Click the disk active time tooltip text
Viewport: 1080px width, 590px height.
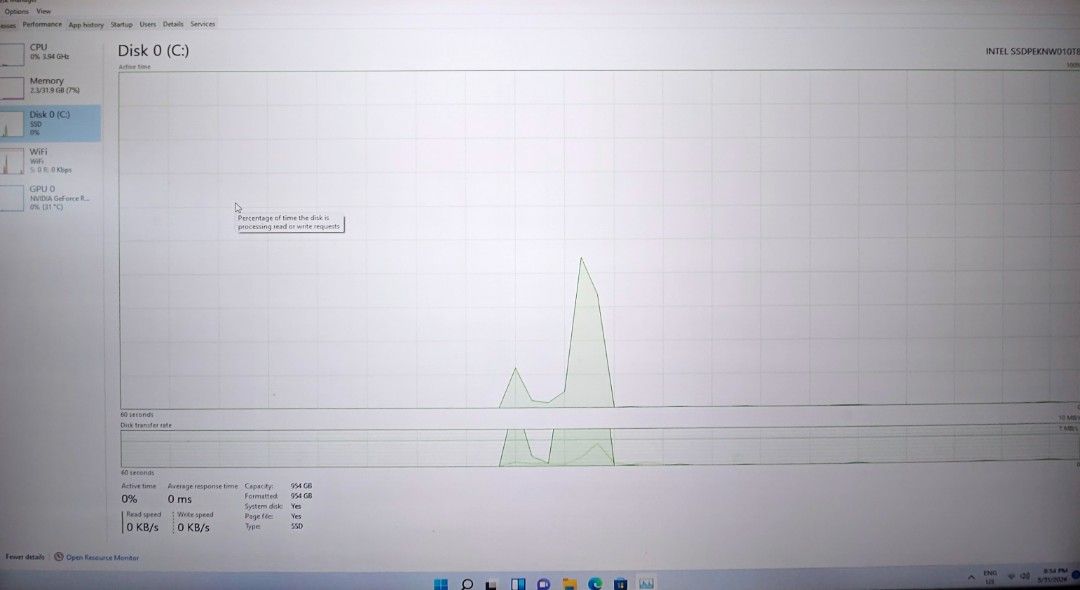pyautogui.click(x=289, y=222)
